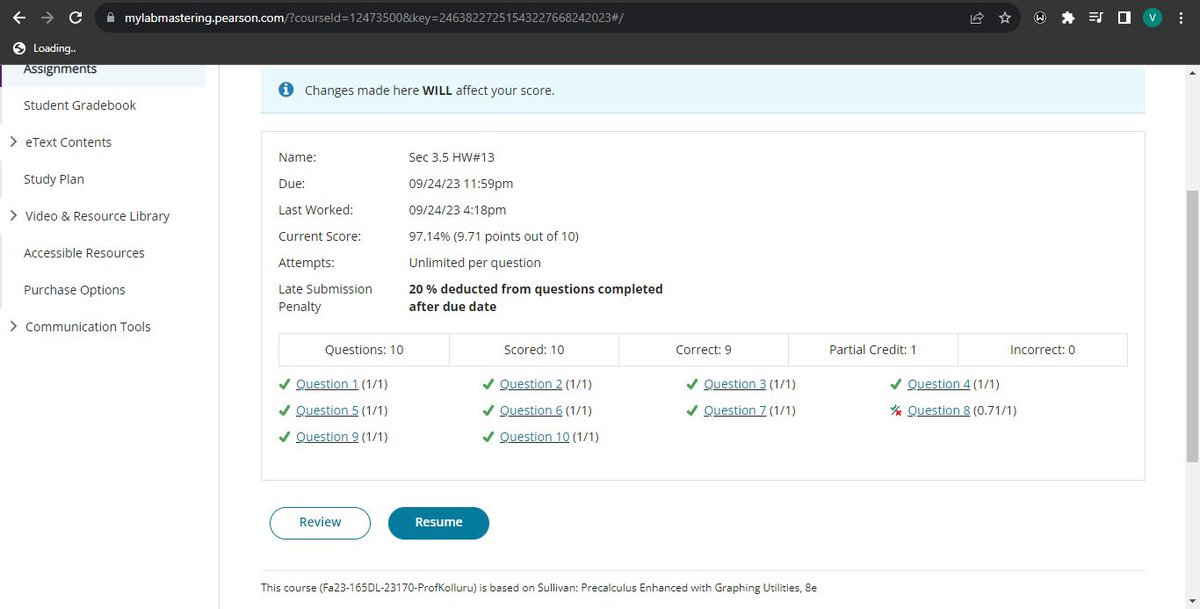Open Question 10 link
This screenshot has width=1200, height=609.
pyautogui.click(x=535, y=437)
